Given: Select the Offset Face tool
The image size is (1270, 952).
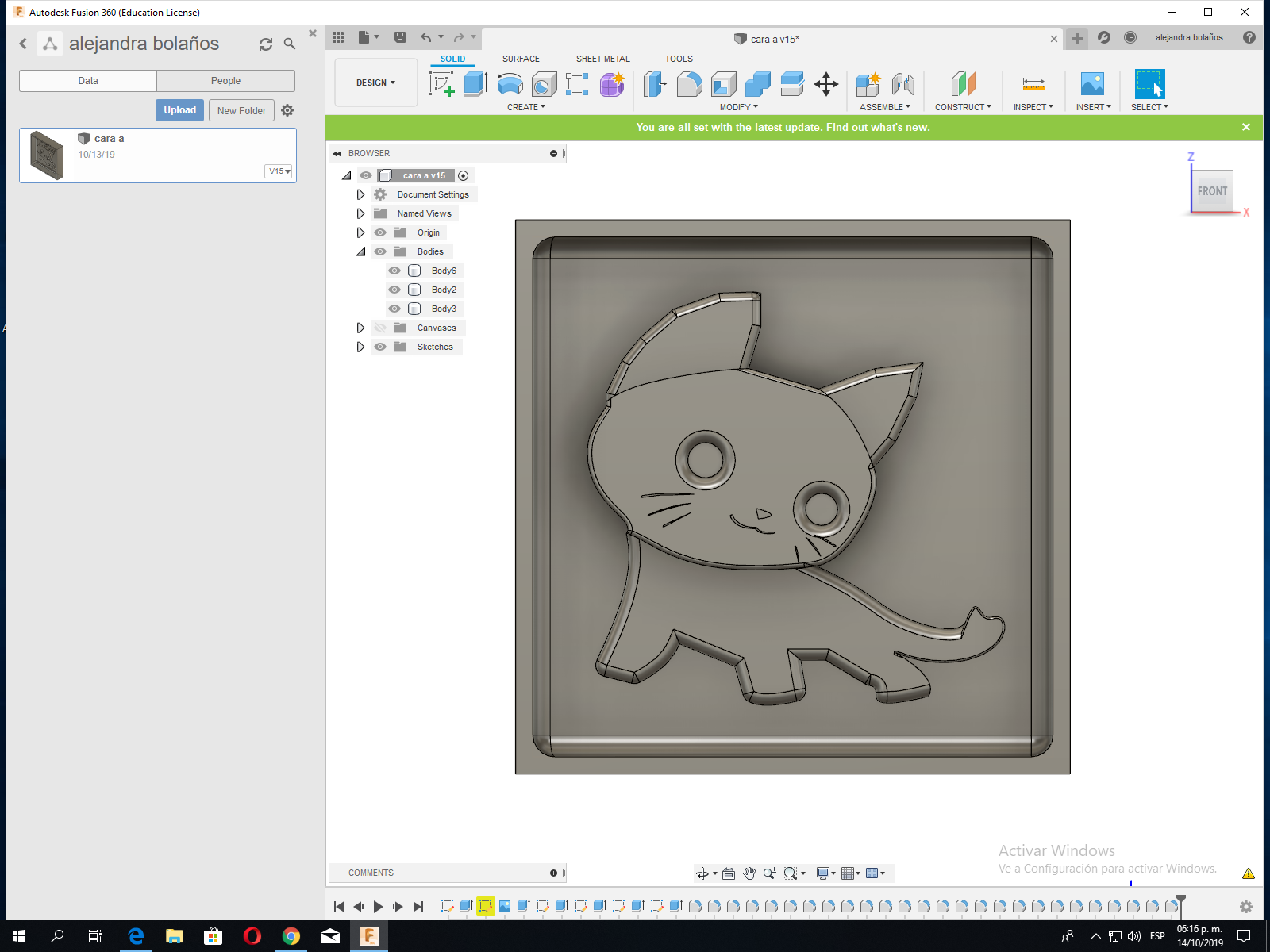Looking at the screenshot, I should point(792,84).
